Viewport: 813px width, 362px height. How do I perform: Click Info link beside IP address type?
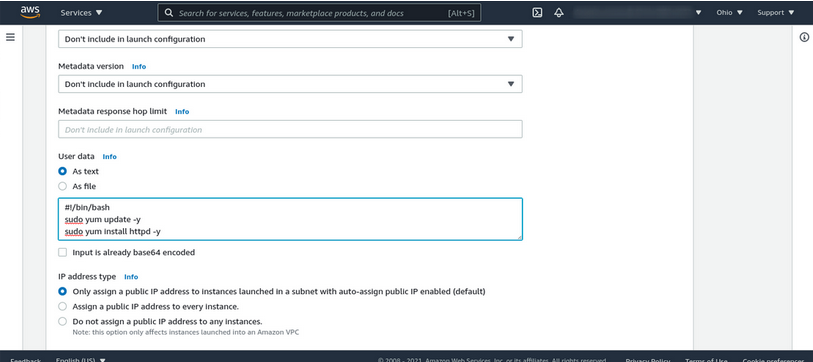point(131,277)
